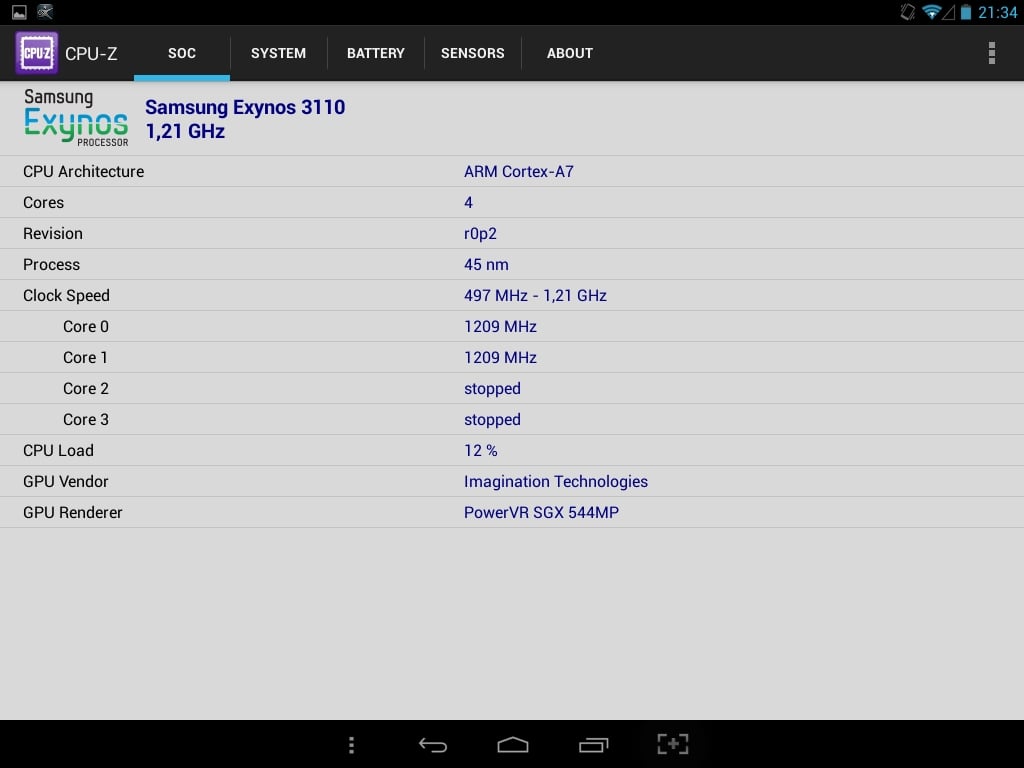Switch to the SYSTEM tab
Viewport: 1024px width, 768px height.
pos(278,53)
